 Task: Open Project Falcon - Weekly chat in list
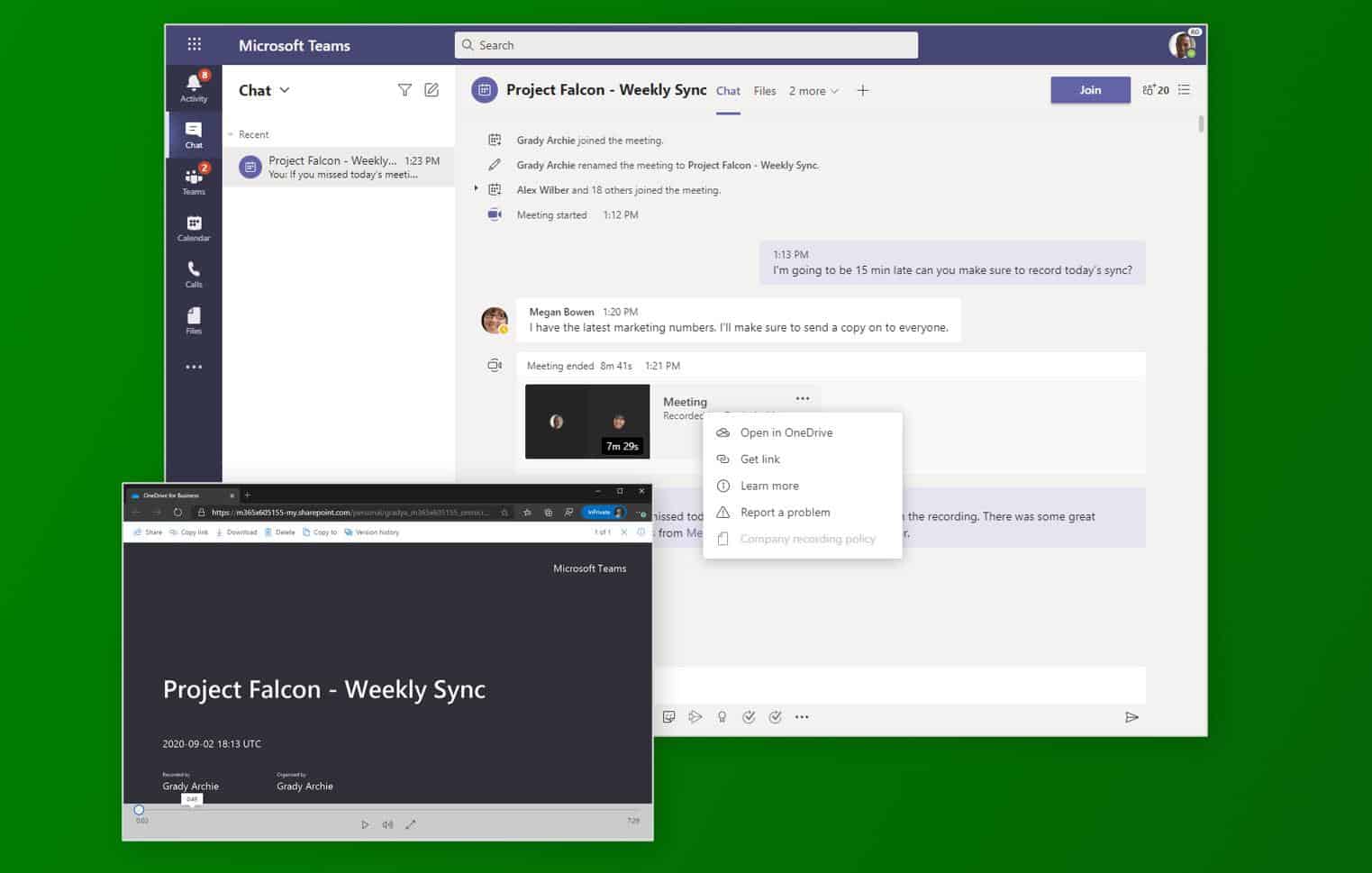click(340, 168)
